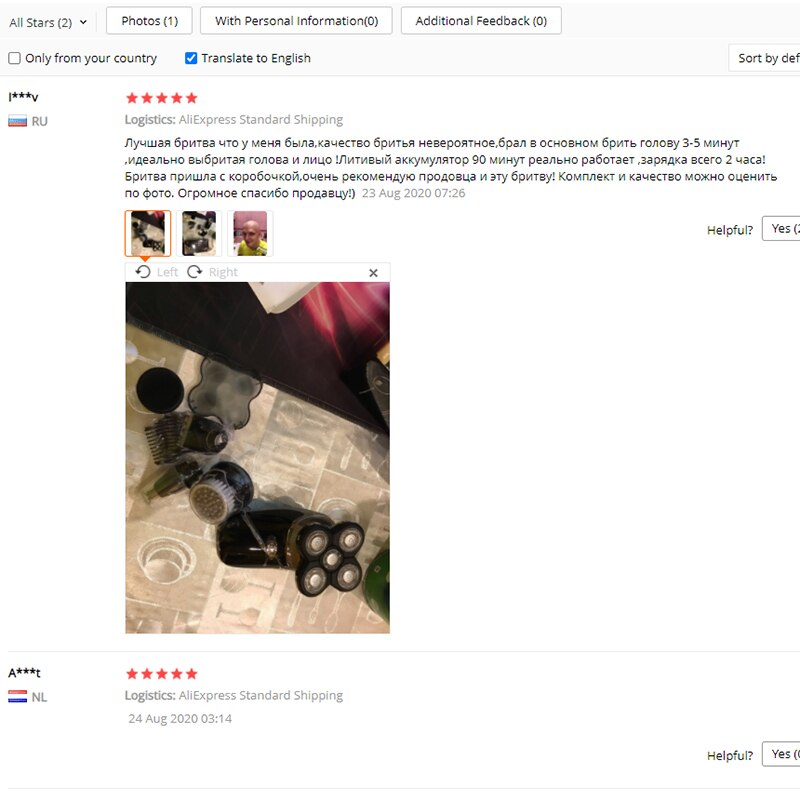
Task: Show Additional Feedback (0) reviews
Action: pyautogui.click(x=481, y=21)
